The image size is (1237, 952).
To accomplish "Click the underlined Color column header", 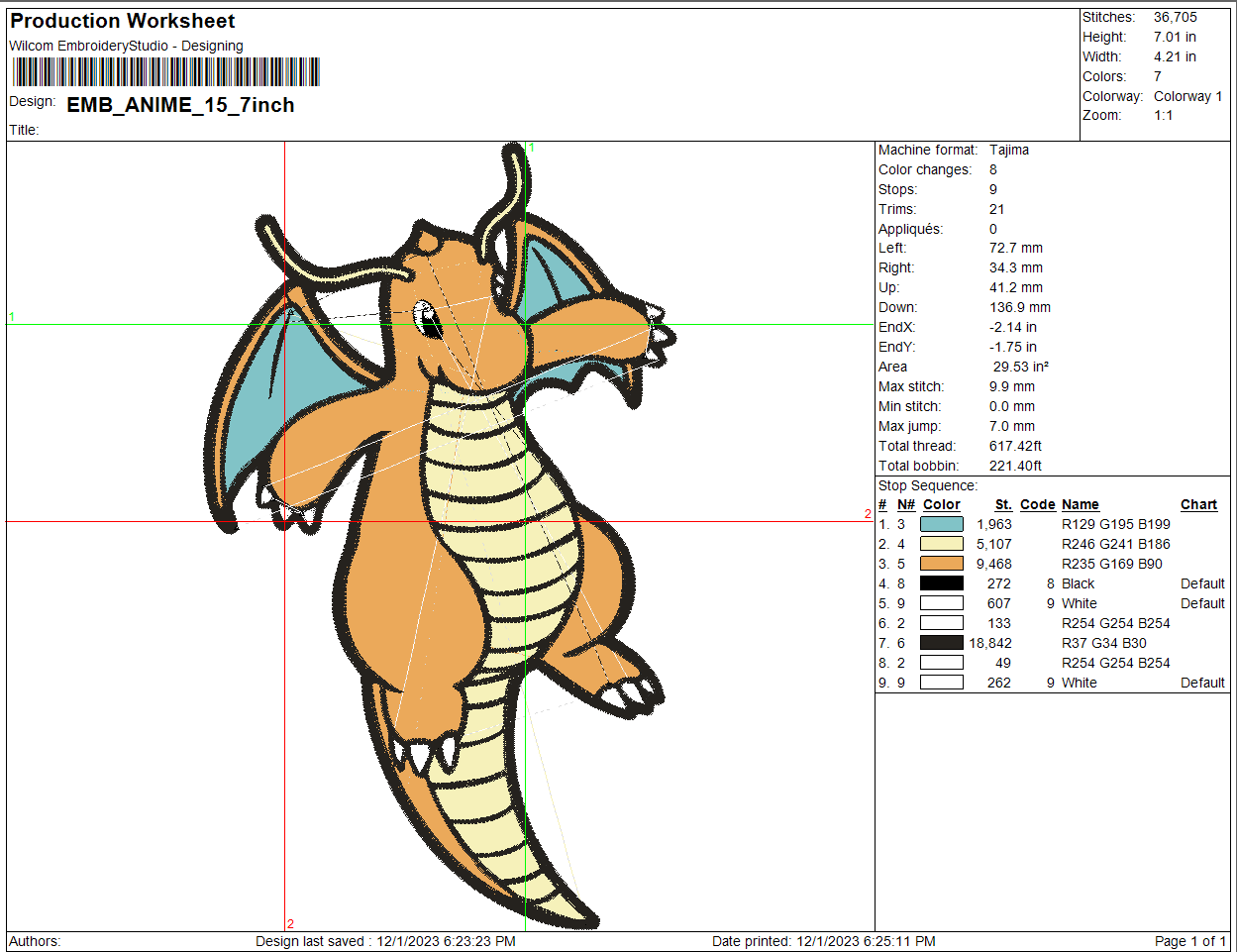I will click(941, 504).
